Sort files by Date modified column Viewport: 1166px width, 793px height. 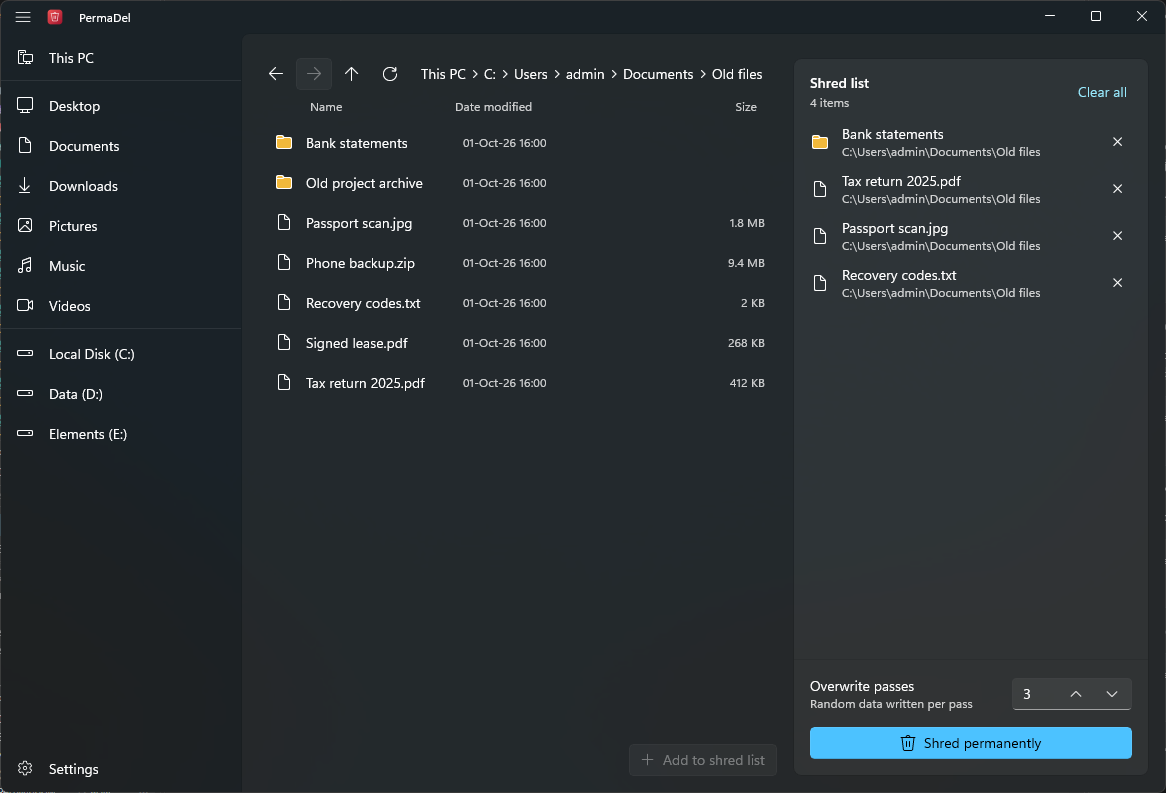pyautogui.click(x=493, y=107)
